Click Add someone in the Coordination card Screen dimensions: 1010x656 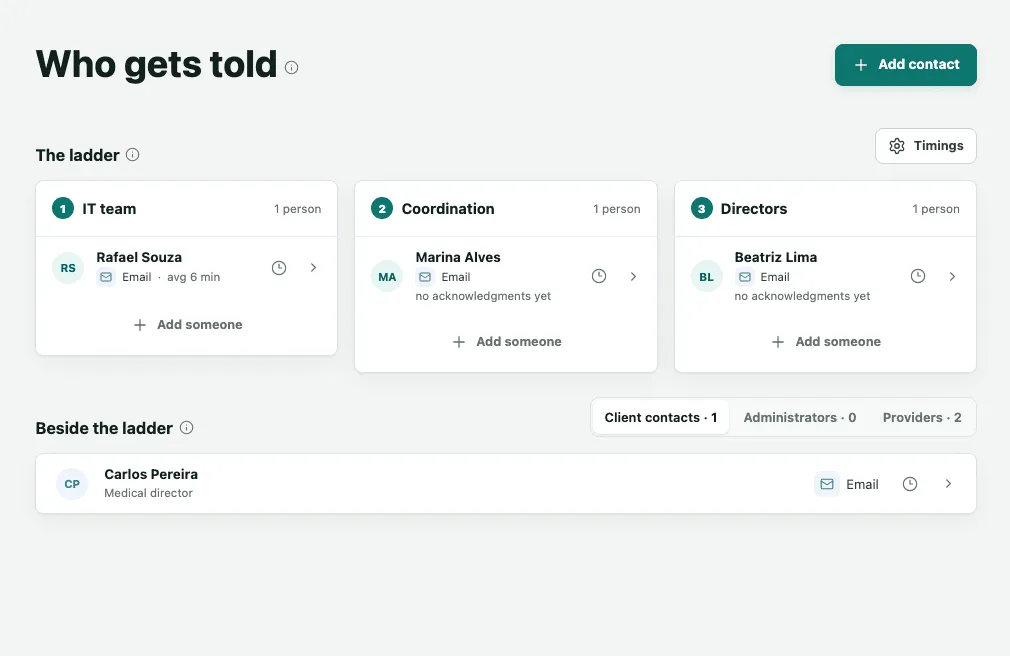click(x=506, y=342)
